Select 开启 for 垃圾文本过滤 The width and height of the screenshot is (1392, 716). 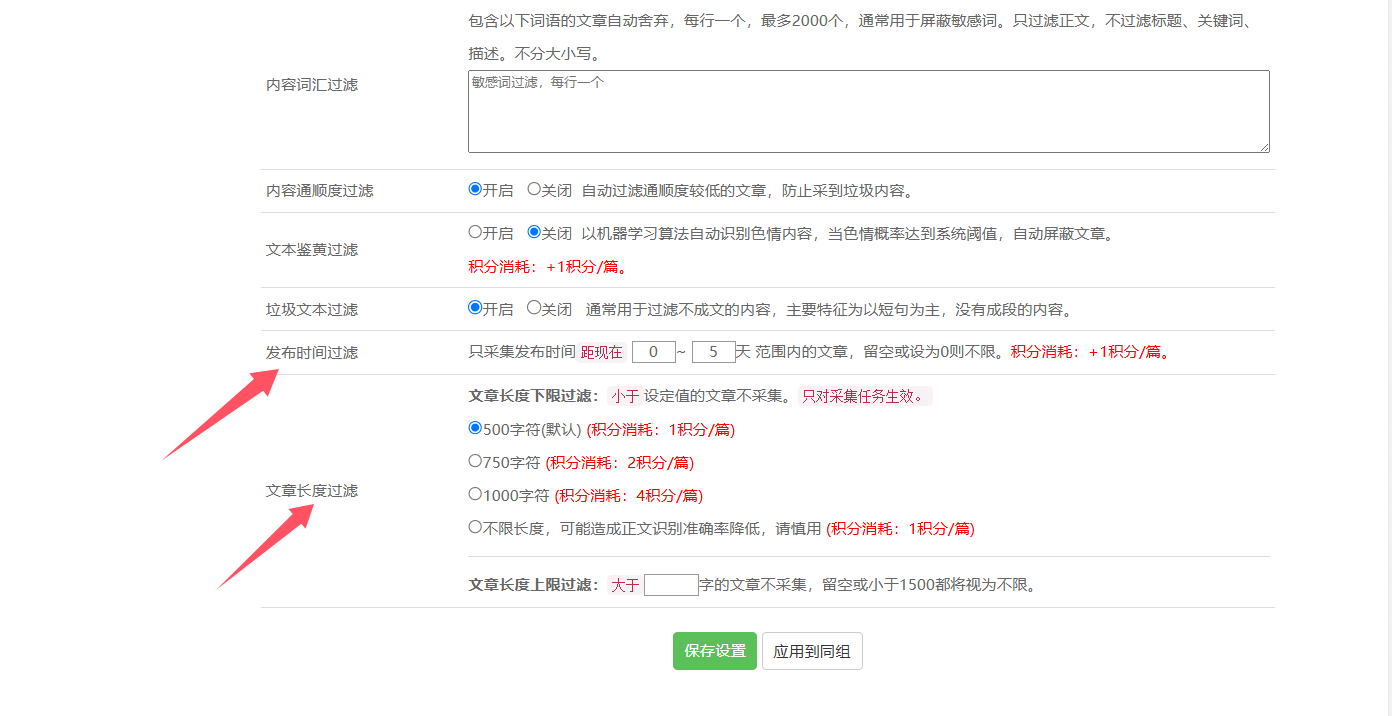[475, 308]
